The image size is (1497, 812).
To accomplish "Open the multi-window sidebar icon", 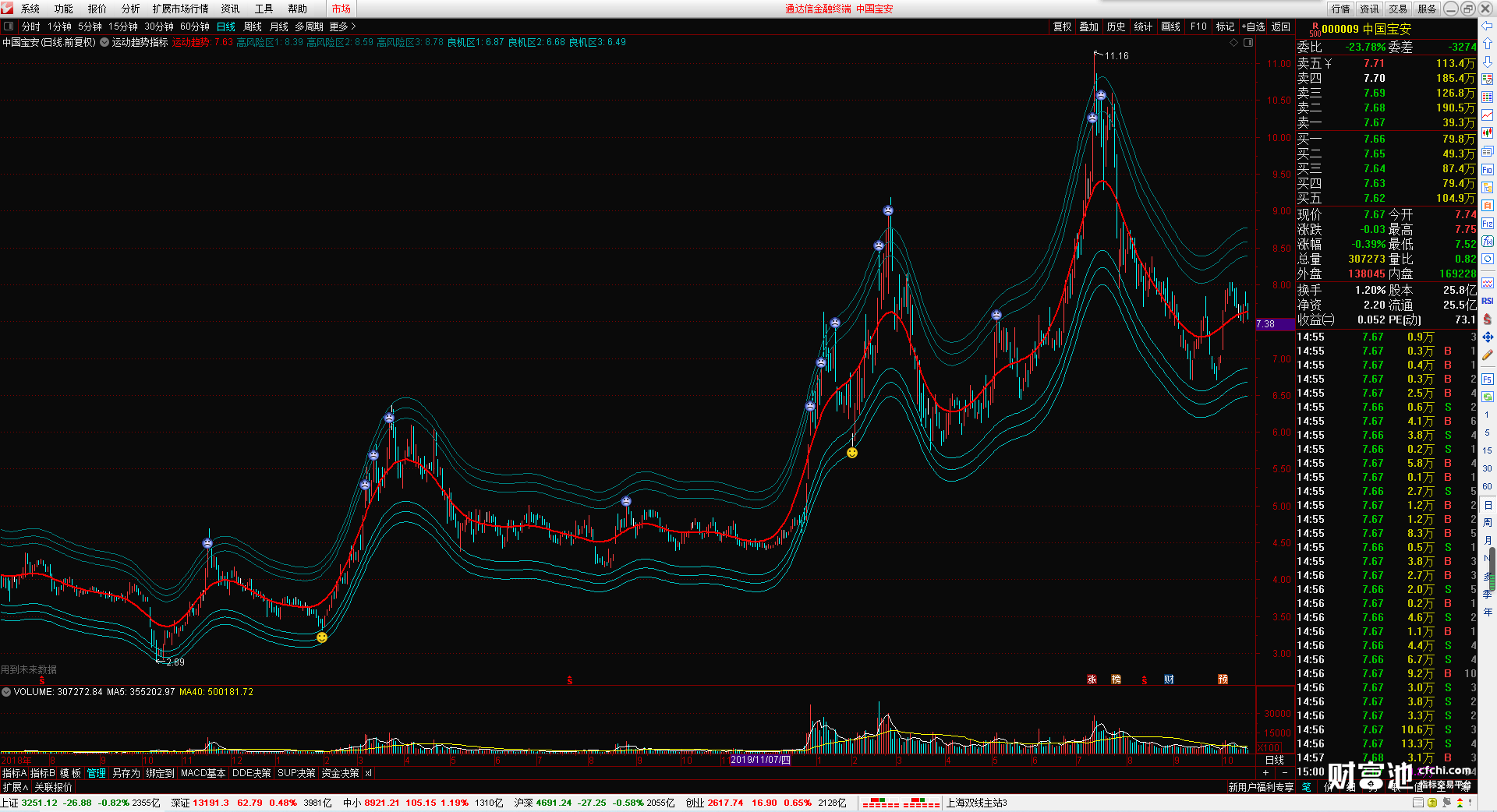I will (x=1488, y=151).
